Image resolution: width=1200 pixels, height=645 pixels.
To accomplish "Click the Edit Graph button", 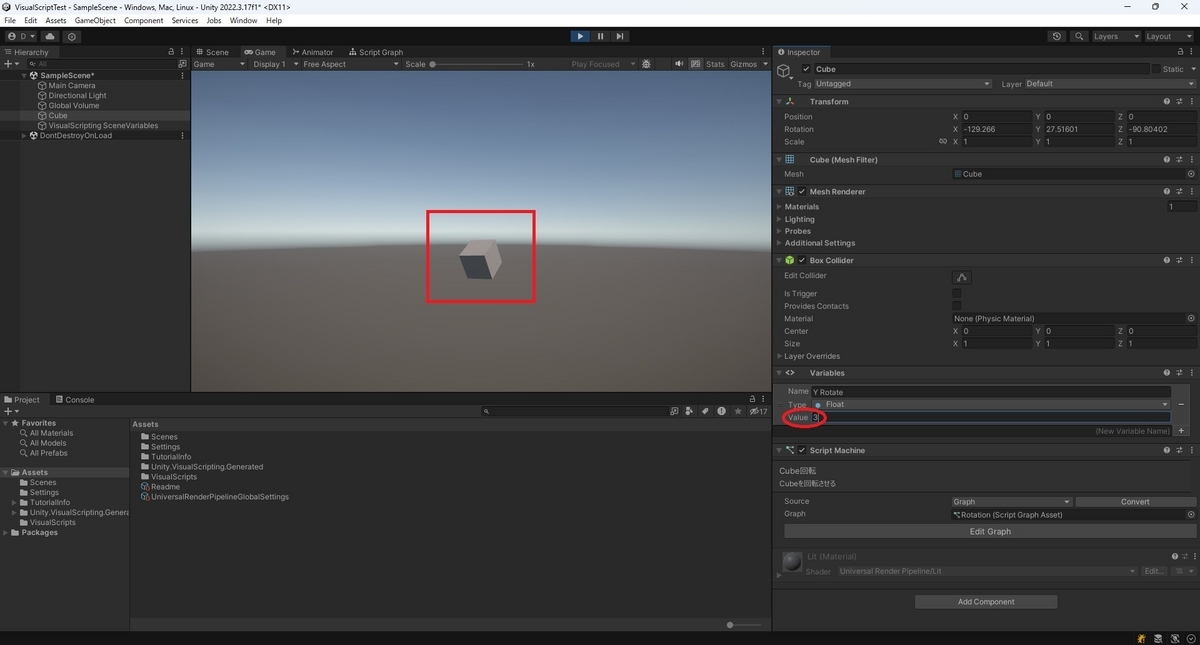I will point(990,532).
